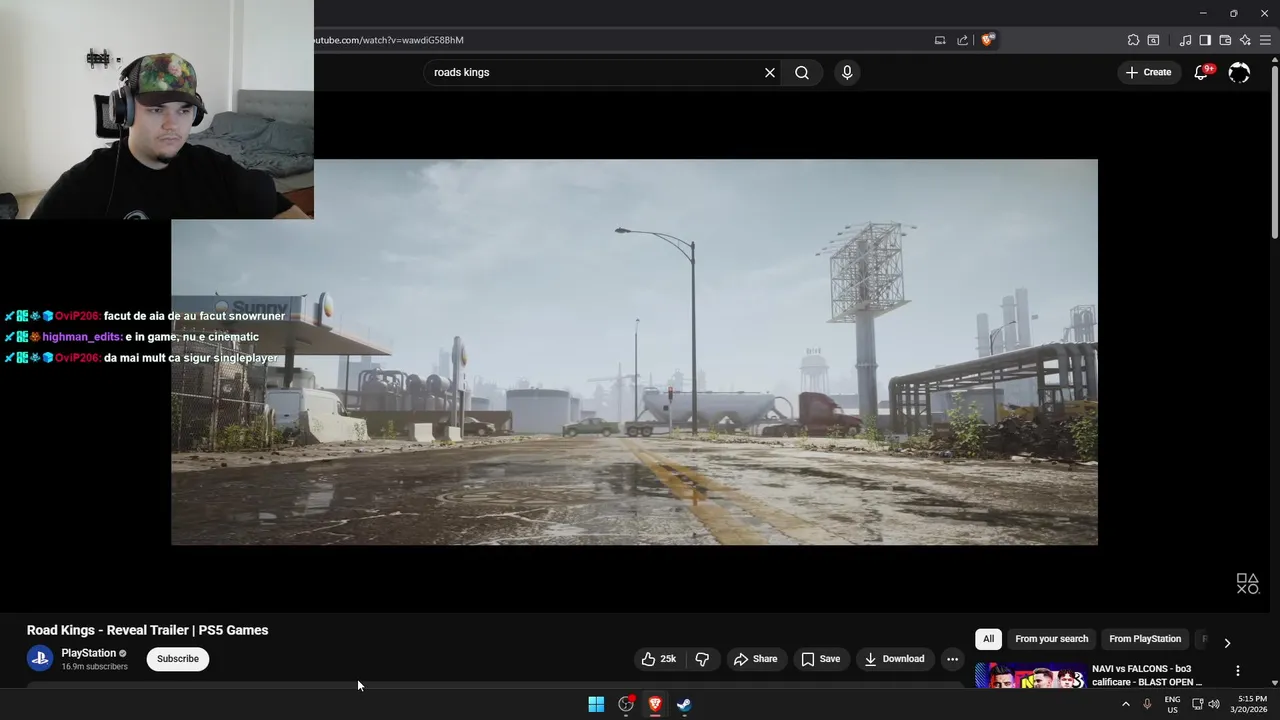The width and height of the screenshot is (1280, 720).
Task: Click the Download button
Action: coord(894,659)
